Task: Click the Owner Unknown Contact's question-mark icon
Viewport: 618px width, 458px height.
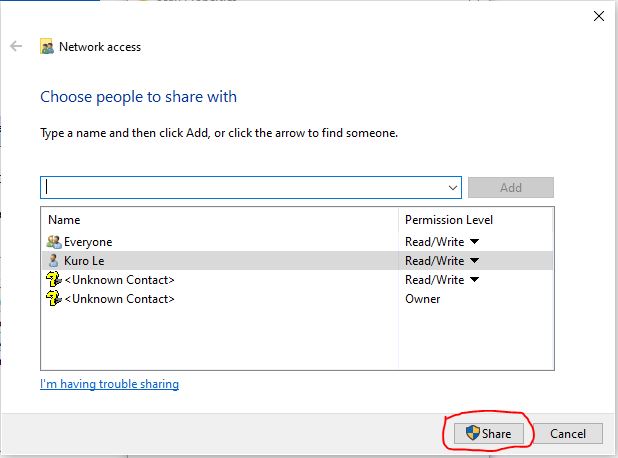Action: coord(54,299)
